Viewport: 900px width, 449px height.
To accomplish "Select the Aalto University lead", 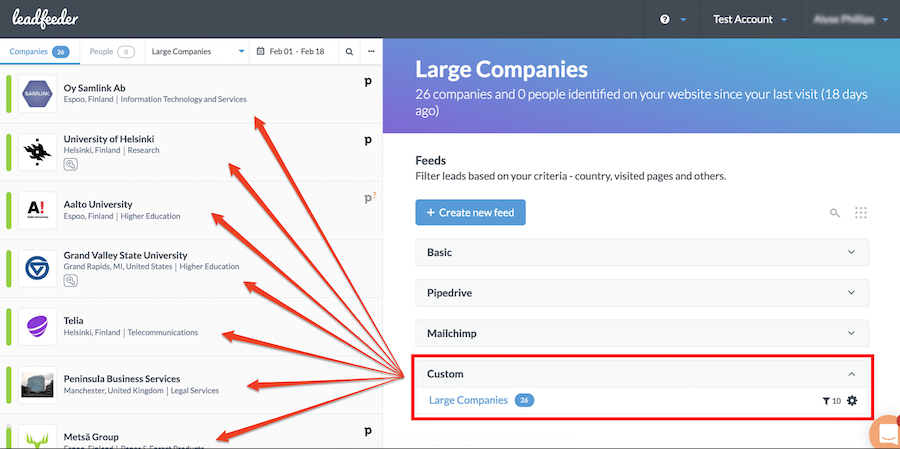I will (x=191, y=211).
